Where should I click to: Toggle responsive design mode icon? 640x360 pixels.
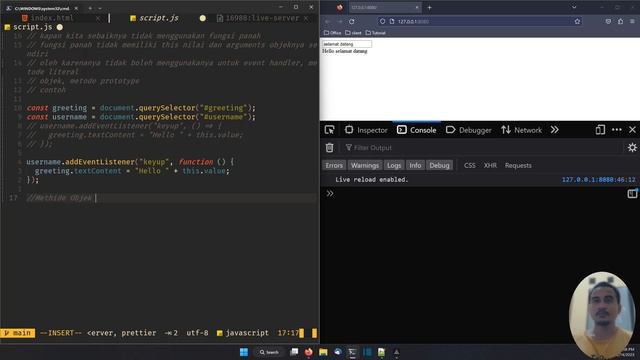(x=600, y=130)
